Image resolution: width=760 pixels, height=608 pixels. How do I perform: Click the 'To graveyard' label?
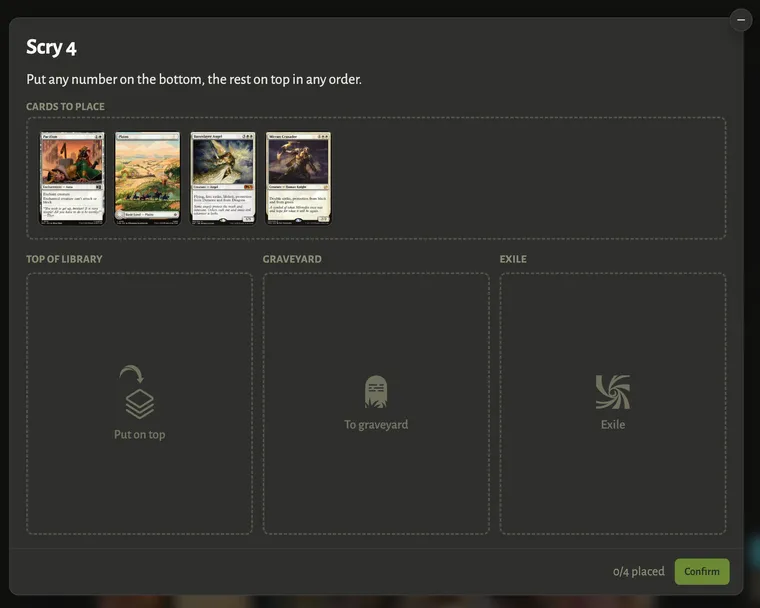(376, 425)
